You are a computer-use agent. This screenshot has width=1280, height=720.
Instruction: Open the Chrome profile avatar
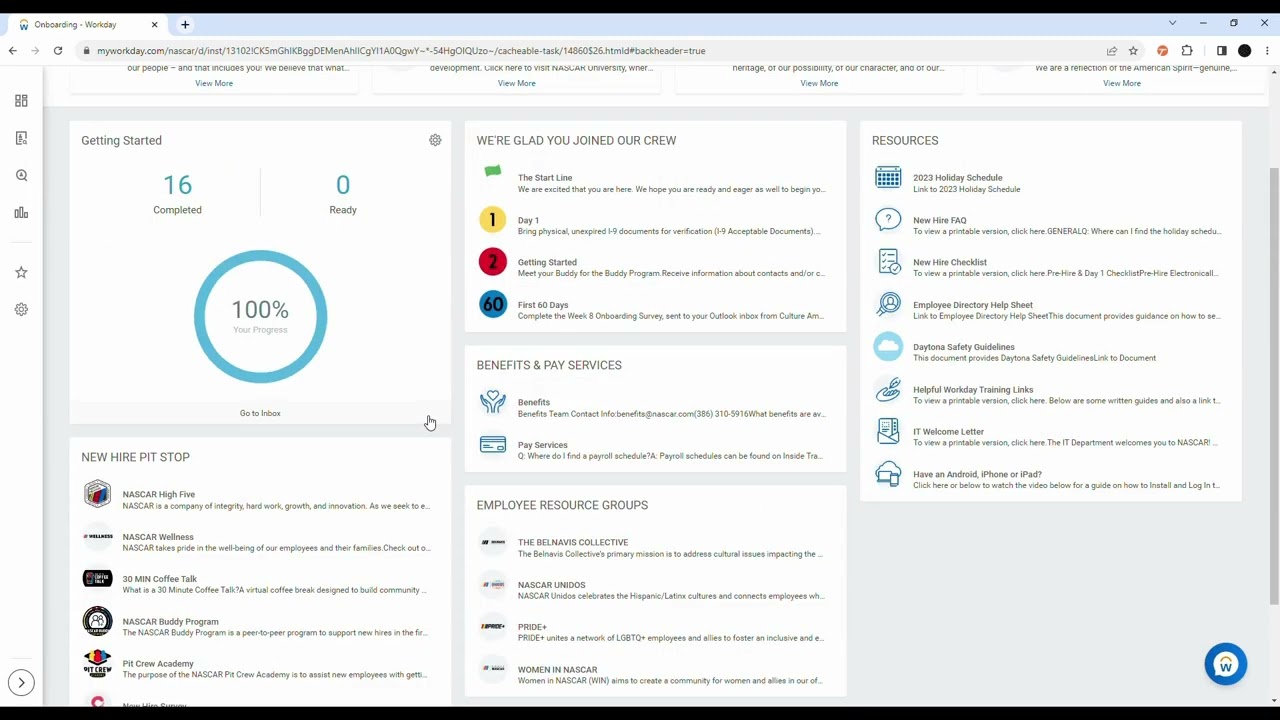point(1244,50)
